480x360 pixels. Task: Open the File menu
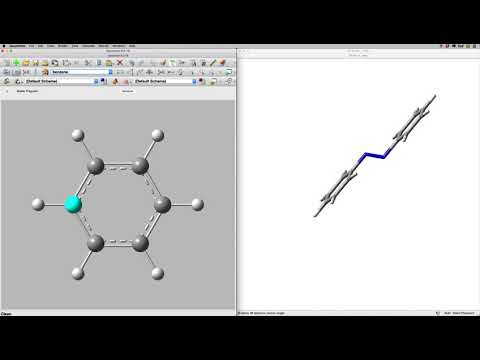[31, 46]
